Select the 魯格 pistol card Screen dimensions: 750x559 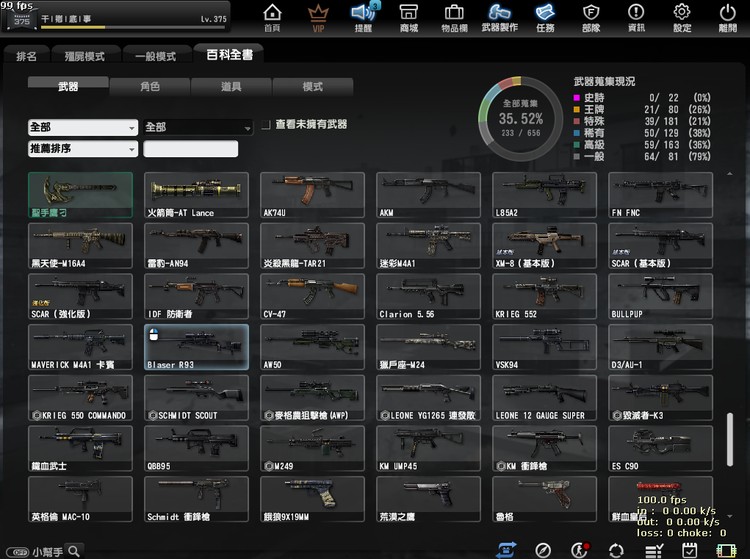click(544, 499)
